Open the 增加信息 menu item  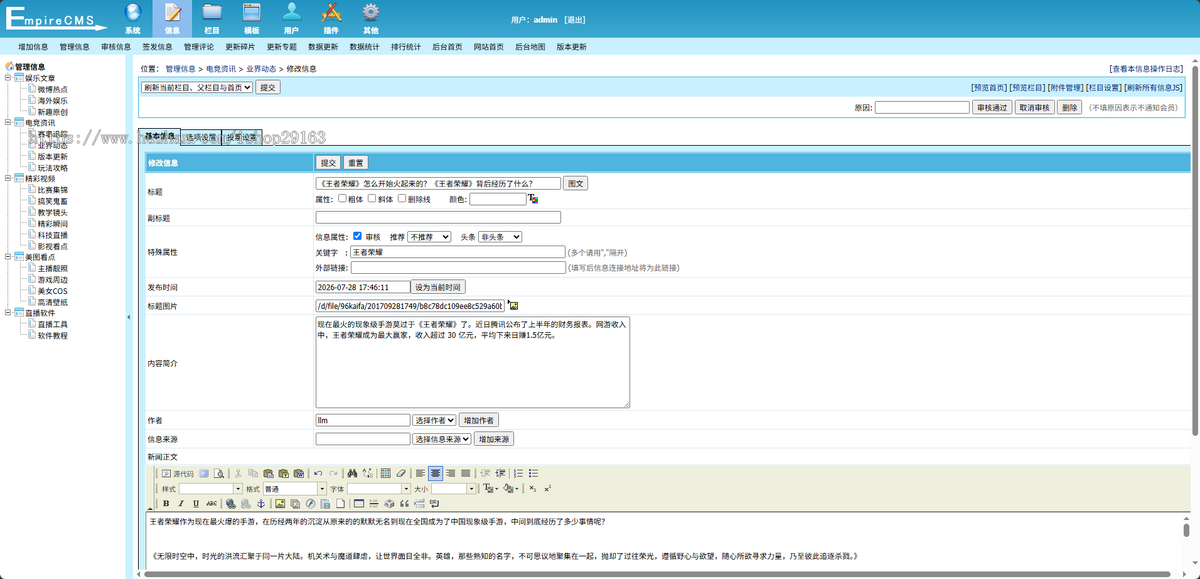point(33,47)
